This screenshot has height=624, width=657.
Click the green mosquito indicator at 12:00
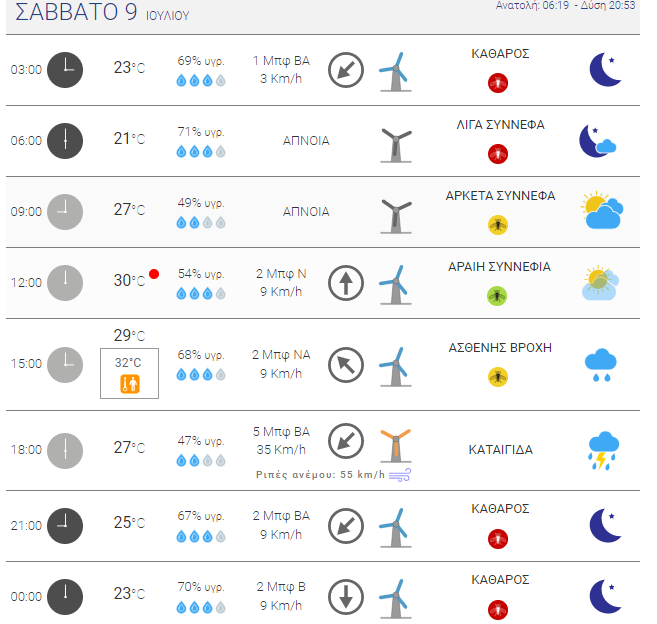coord(497,296)
